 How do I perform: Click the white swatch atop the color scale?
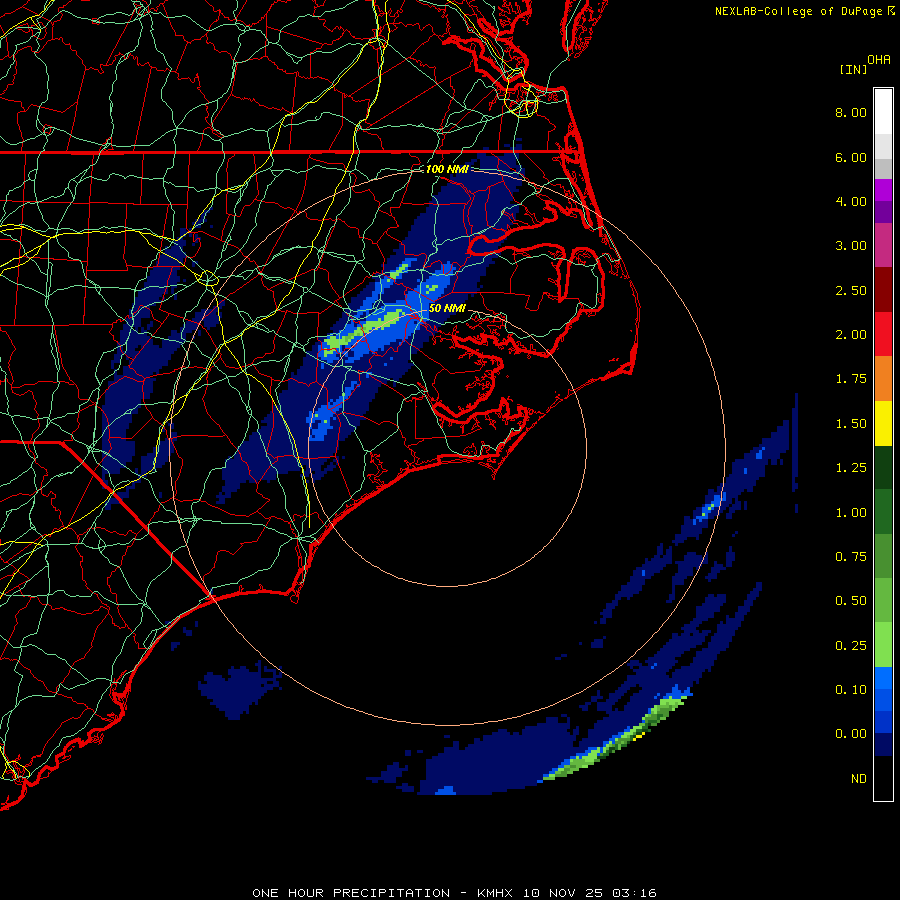pyautogui.click(x=883, y=111)
